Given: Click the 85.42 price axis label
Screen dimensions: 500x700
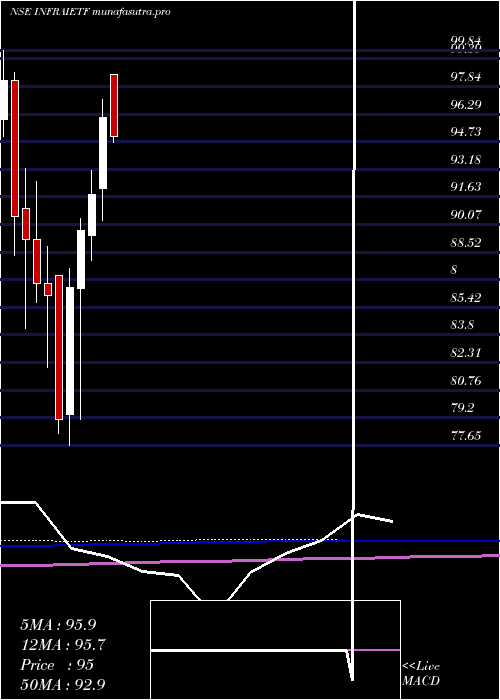Looking at the screenshot, I should [x=466, y=297].
